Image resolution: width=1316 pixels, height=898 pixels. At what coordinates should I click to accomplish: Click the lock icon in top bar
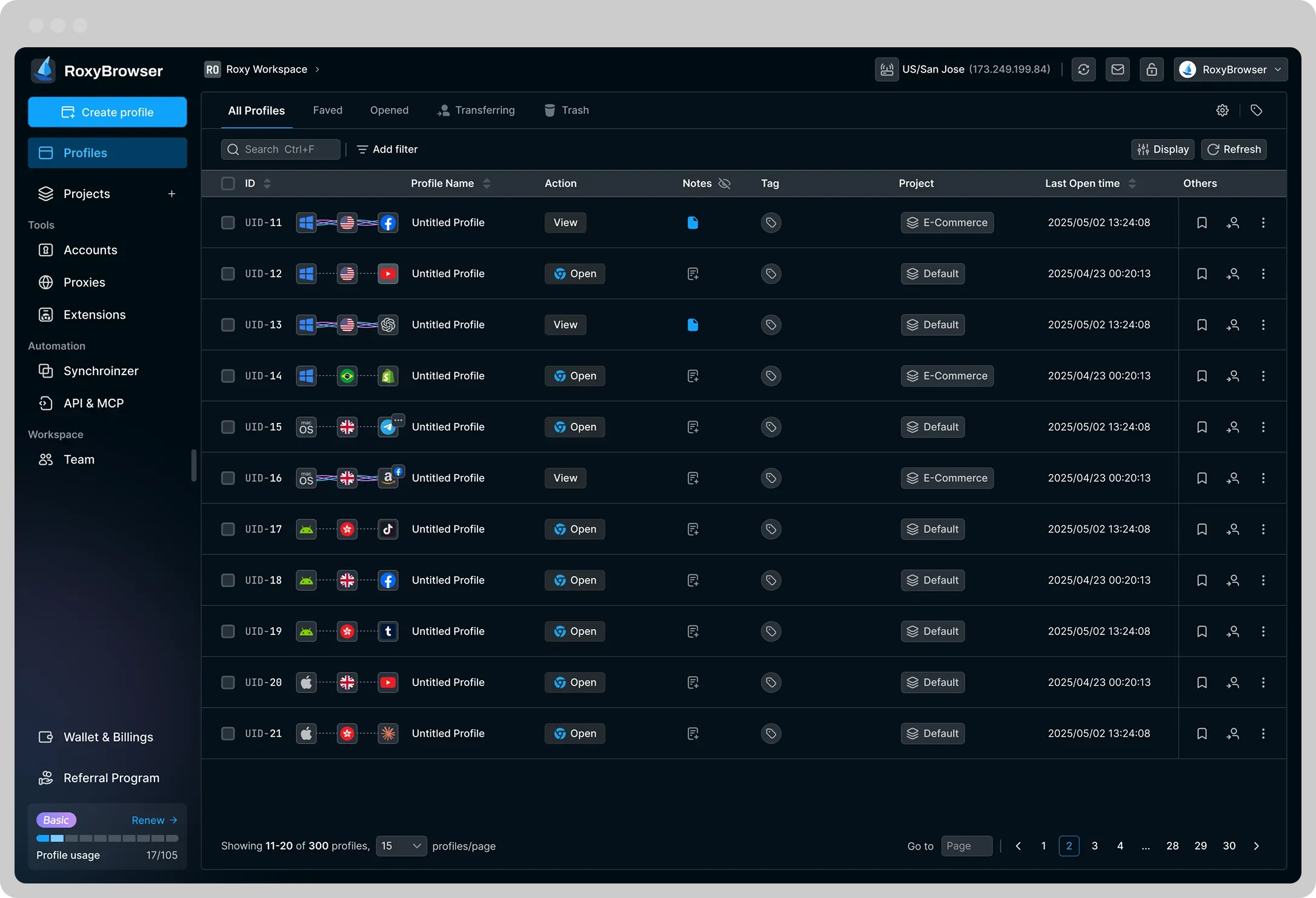point(1151,70)
